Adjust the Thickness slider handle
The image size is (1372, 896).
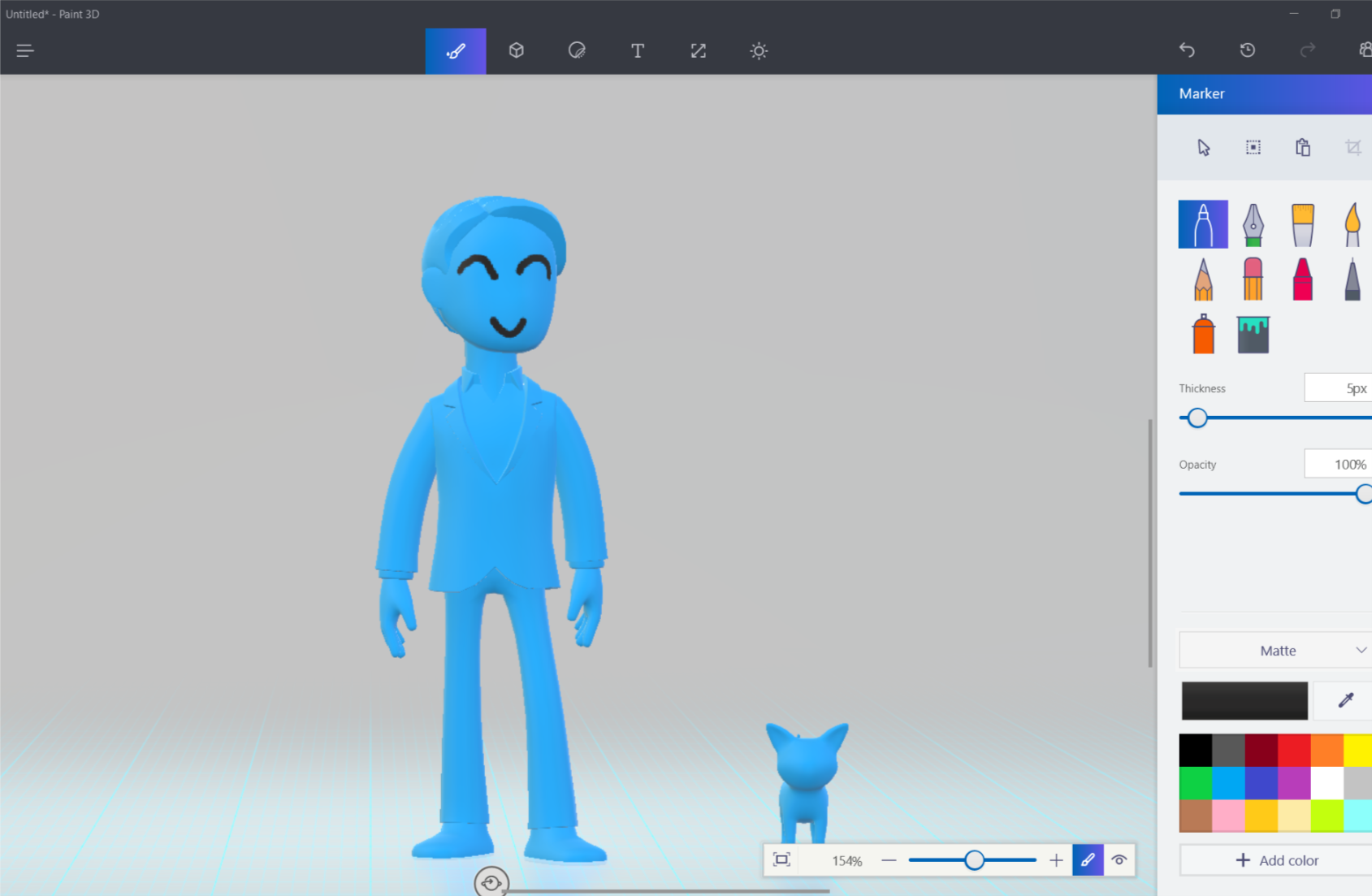pyautogui.click(x=1197, y=418)
